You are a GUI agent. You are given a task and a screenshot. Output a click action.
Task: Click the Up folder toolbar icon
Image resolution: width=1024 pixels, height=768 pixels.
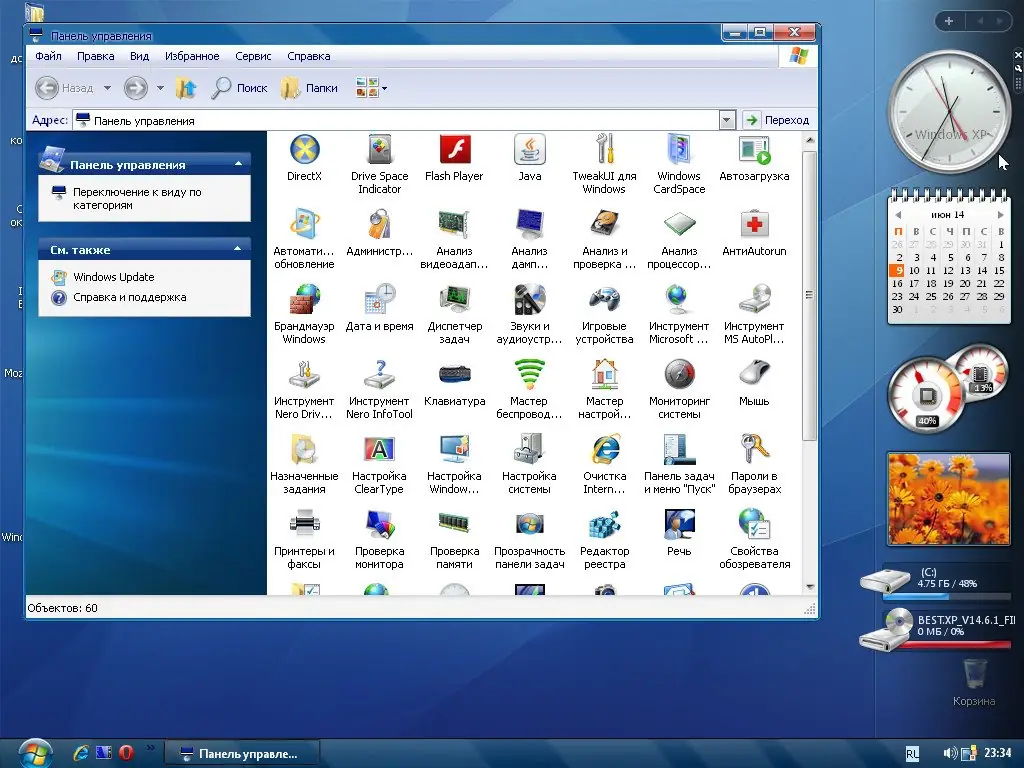pos(185,88)
